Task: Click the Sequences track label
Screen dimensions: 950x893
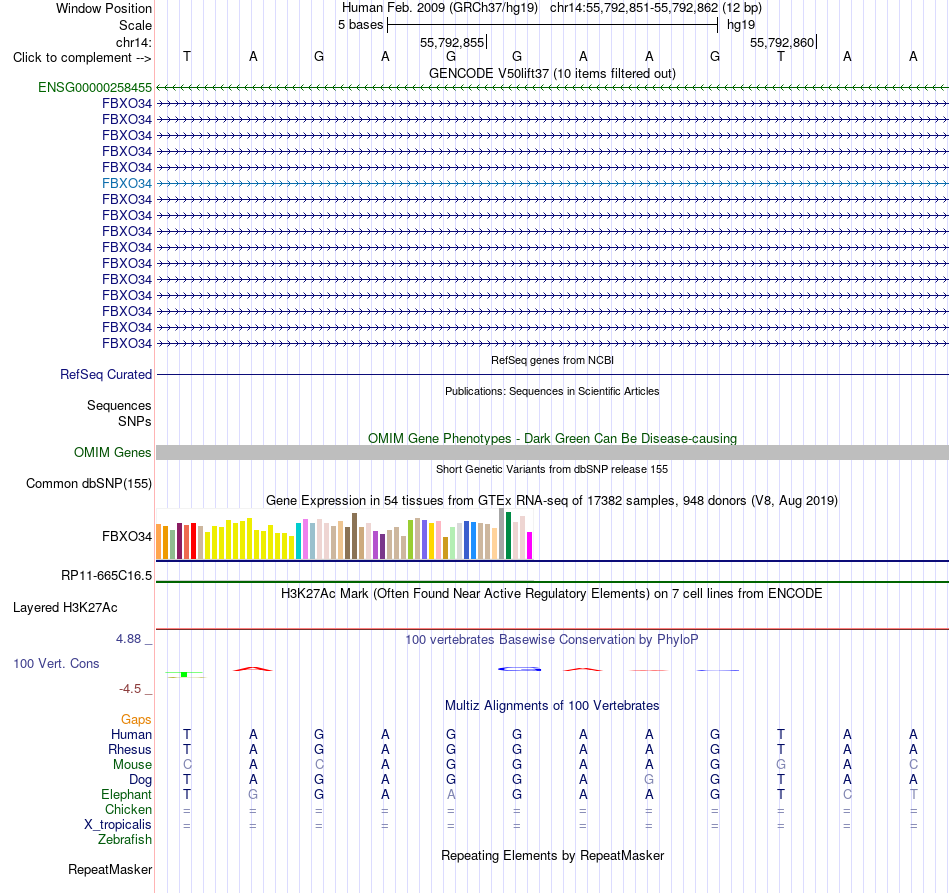Action: (119, 405)
